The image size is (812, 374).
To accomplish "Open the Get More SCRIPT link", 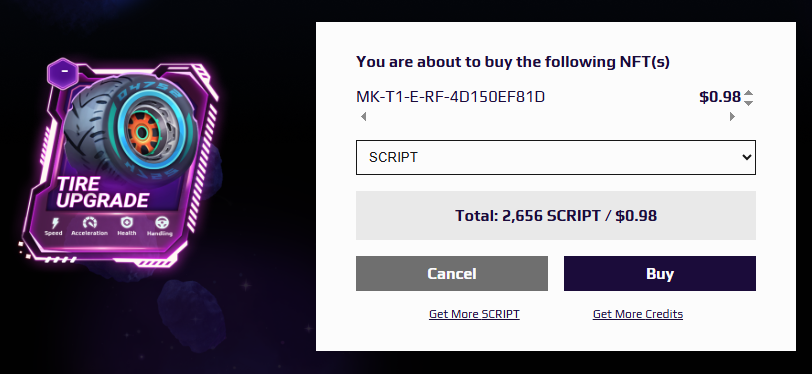I will pyautogui.click(x=474, y=314).
